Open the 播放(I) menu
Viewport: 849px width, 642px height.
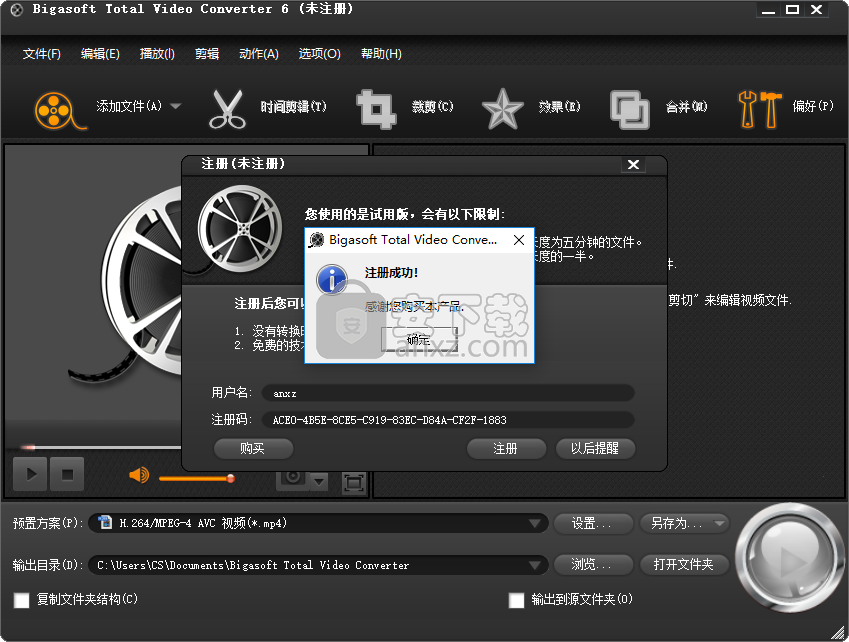157,54
